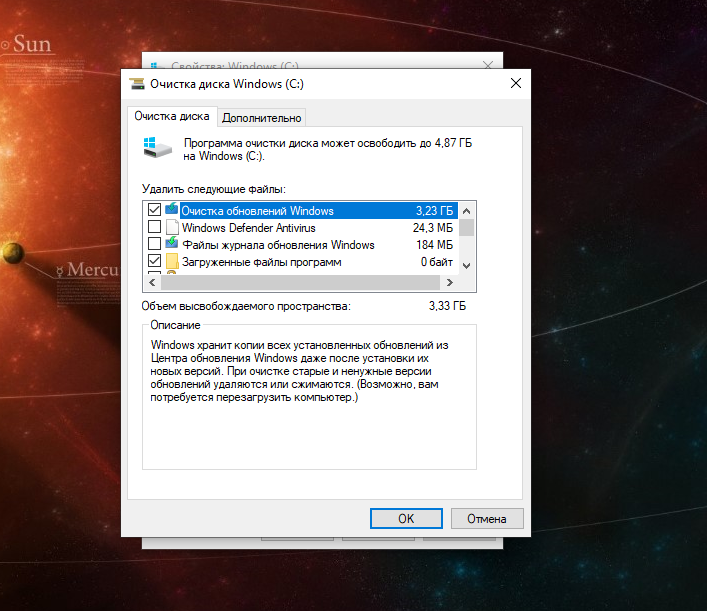Select the Очистка диска tab
The height and width of the screenshot is (611, 707).
172,116
